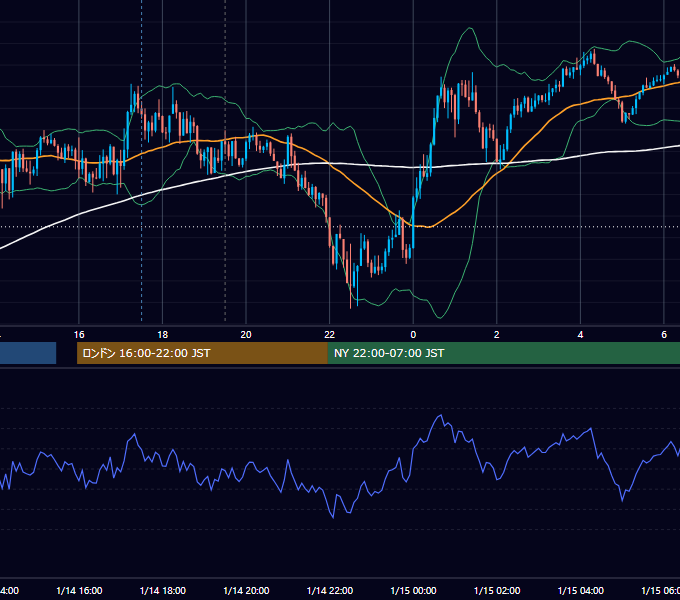Click the 16 hour label on upper axis

point(79,334)
